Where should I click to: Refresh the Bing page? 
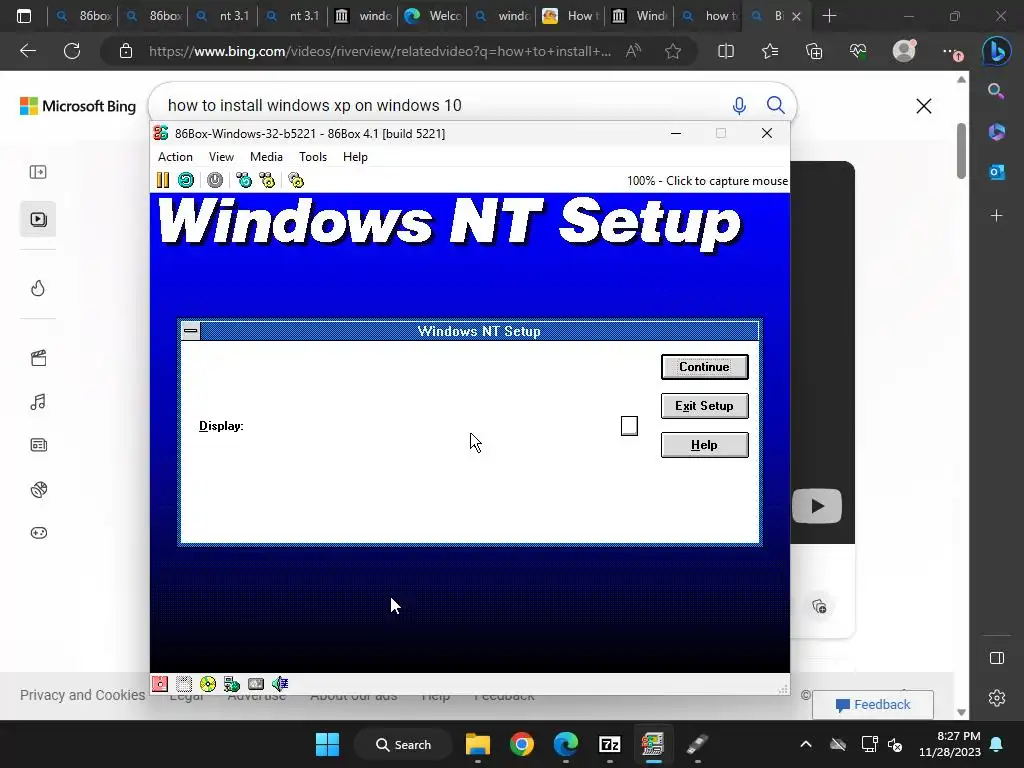[x=72, y=51]
